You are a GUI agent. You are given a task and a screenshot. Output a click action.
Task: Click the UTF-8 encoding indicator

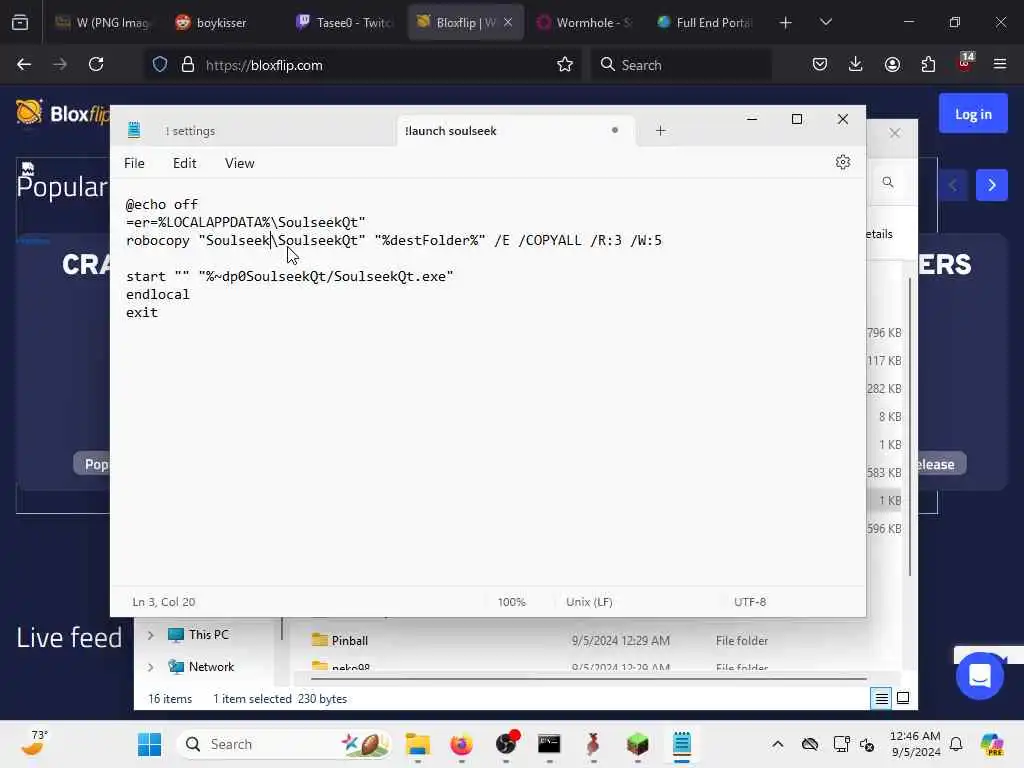750,601
